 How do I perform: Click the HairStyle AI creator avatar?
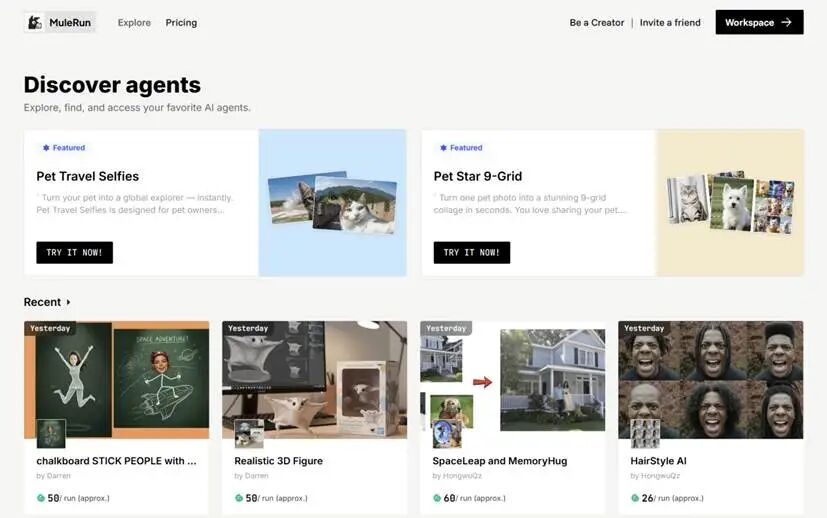pos(645,433)
